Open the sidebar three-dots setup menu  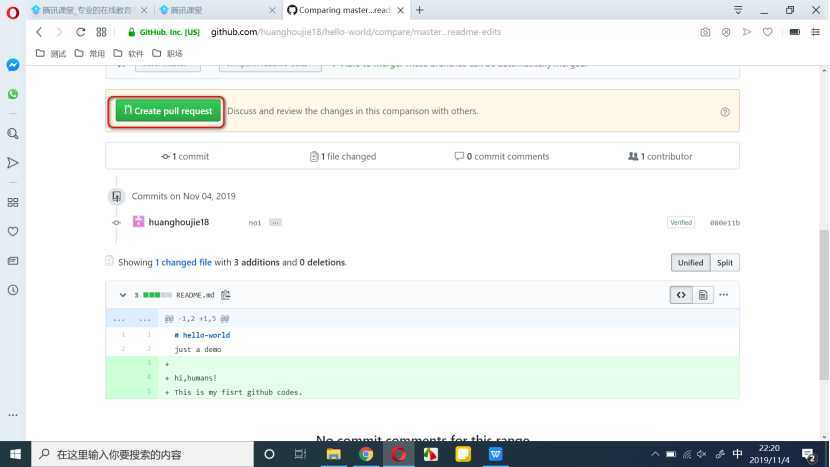13,415
